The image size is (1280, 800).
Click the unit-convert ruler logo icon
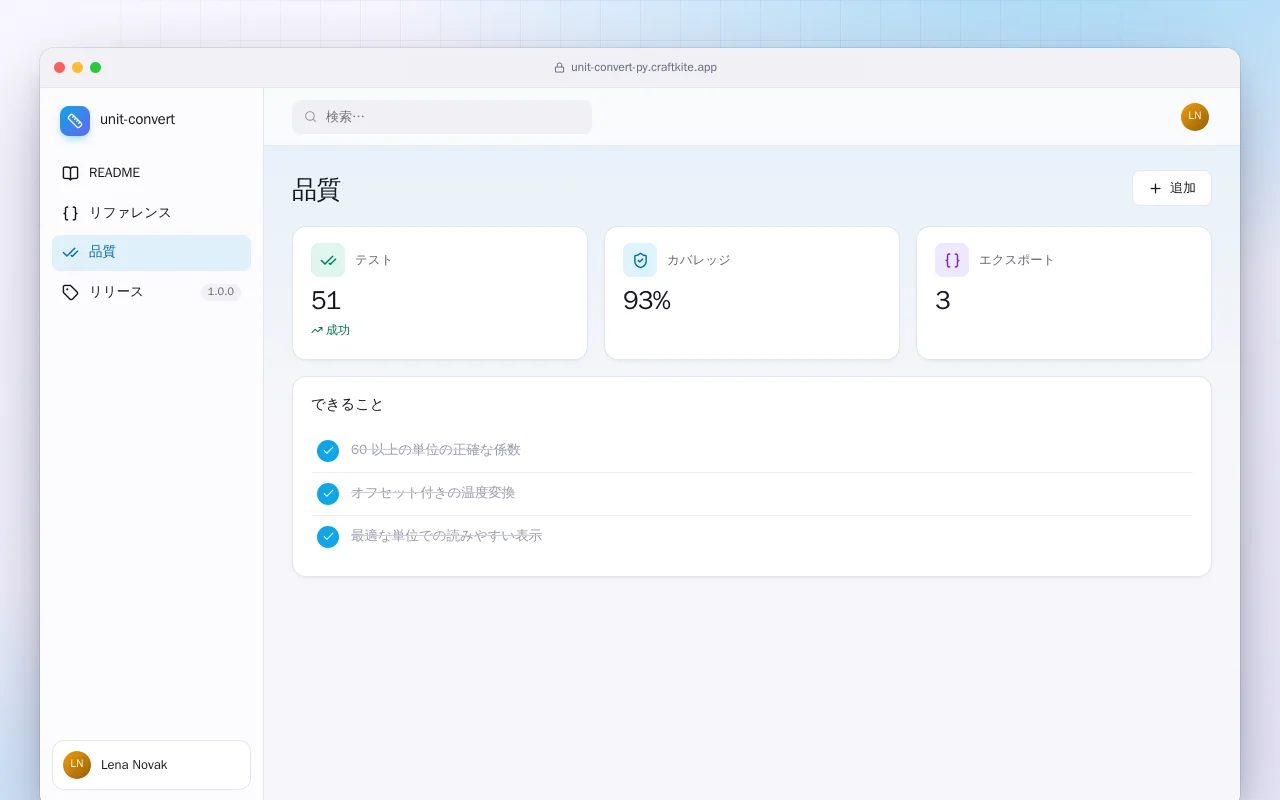pyautogui.click(x=75, y=121)
